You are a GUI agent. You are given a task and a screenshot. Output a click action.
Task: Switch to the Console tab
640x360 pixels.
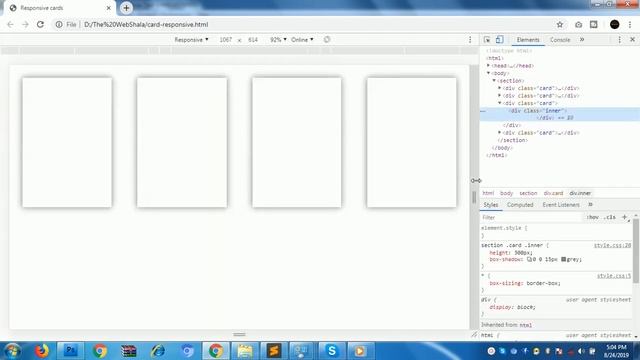pos(560,40)
